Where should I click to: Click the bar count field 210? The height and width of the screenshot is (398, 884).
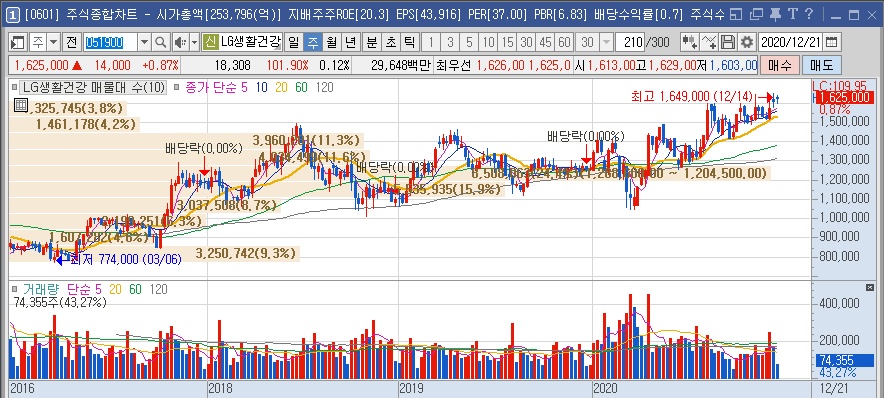click(x=630, y=42)
